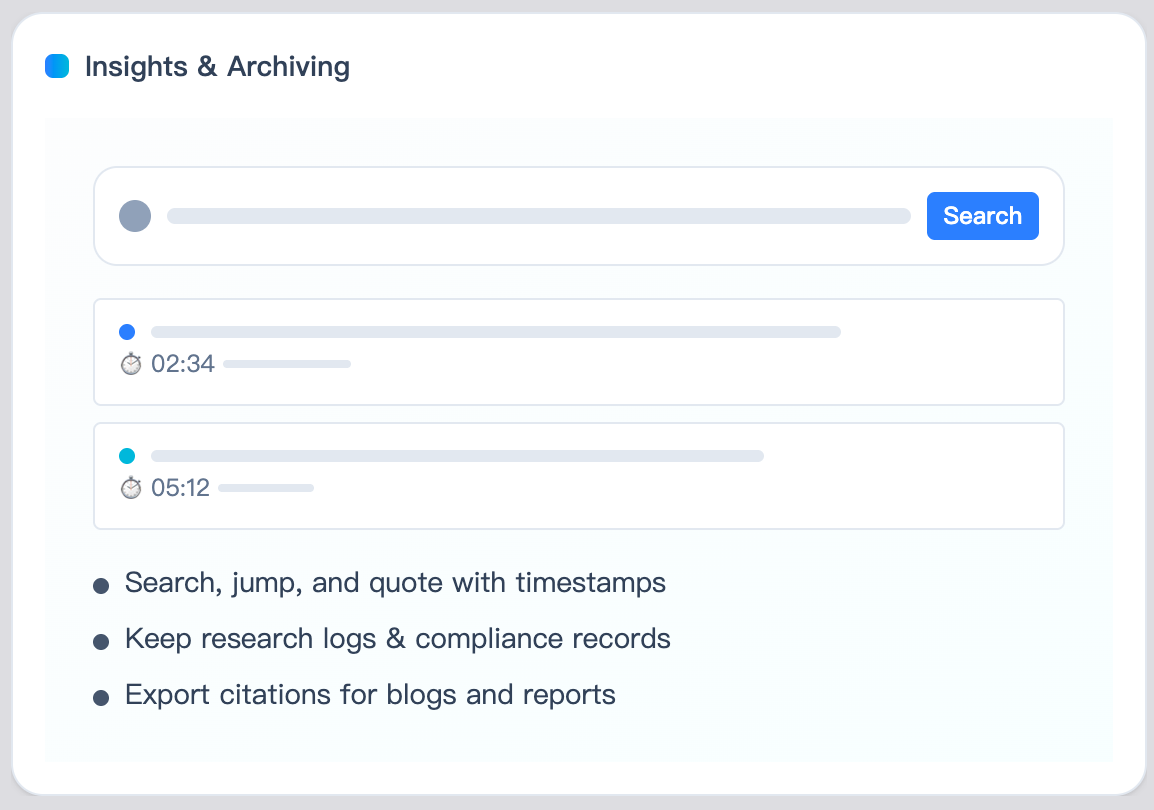Screen dimensions: 1154x810
Task: Click bullet dot before "Keep research logs"
Action: click(x=101, y=642)
